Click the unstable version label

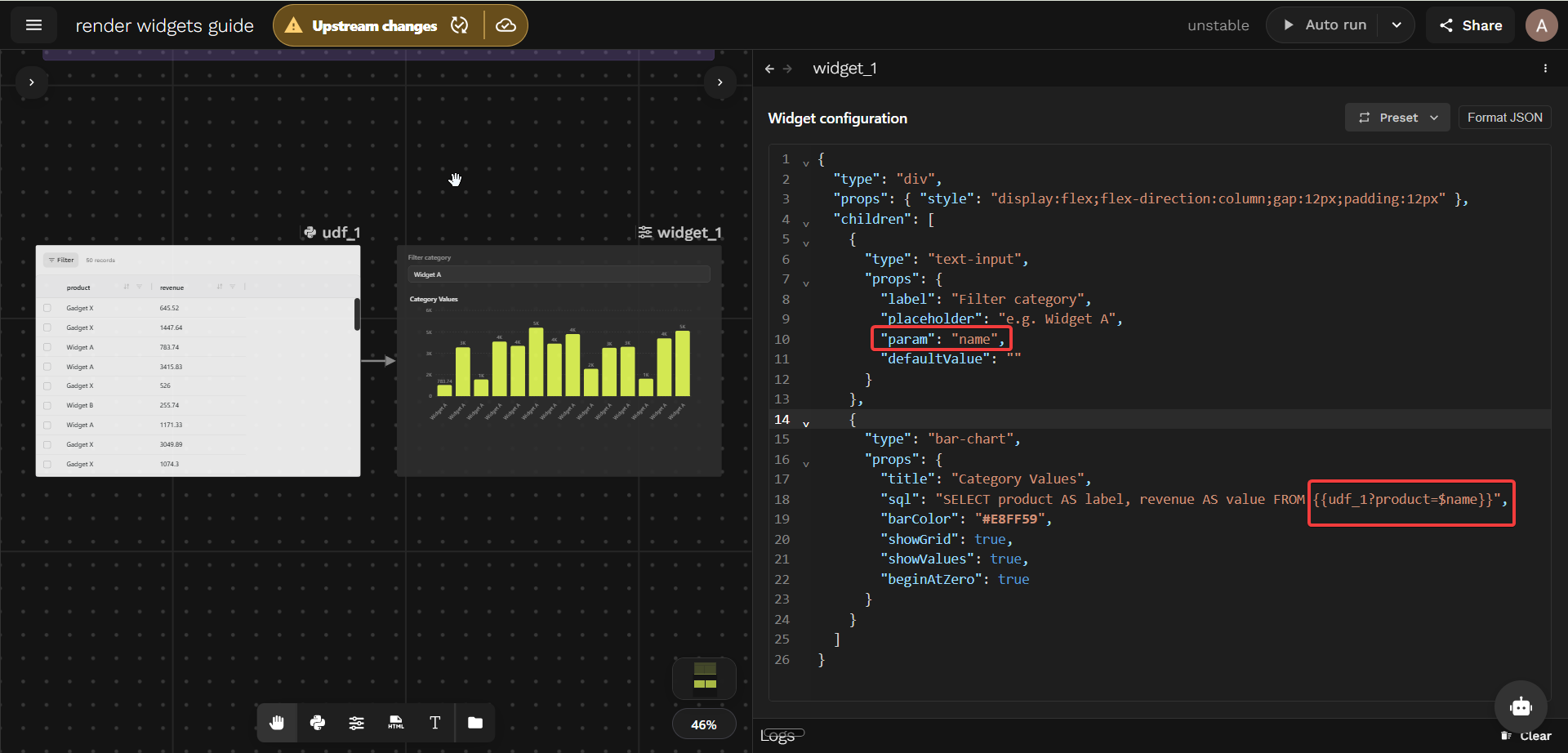[1218, 25]
